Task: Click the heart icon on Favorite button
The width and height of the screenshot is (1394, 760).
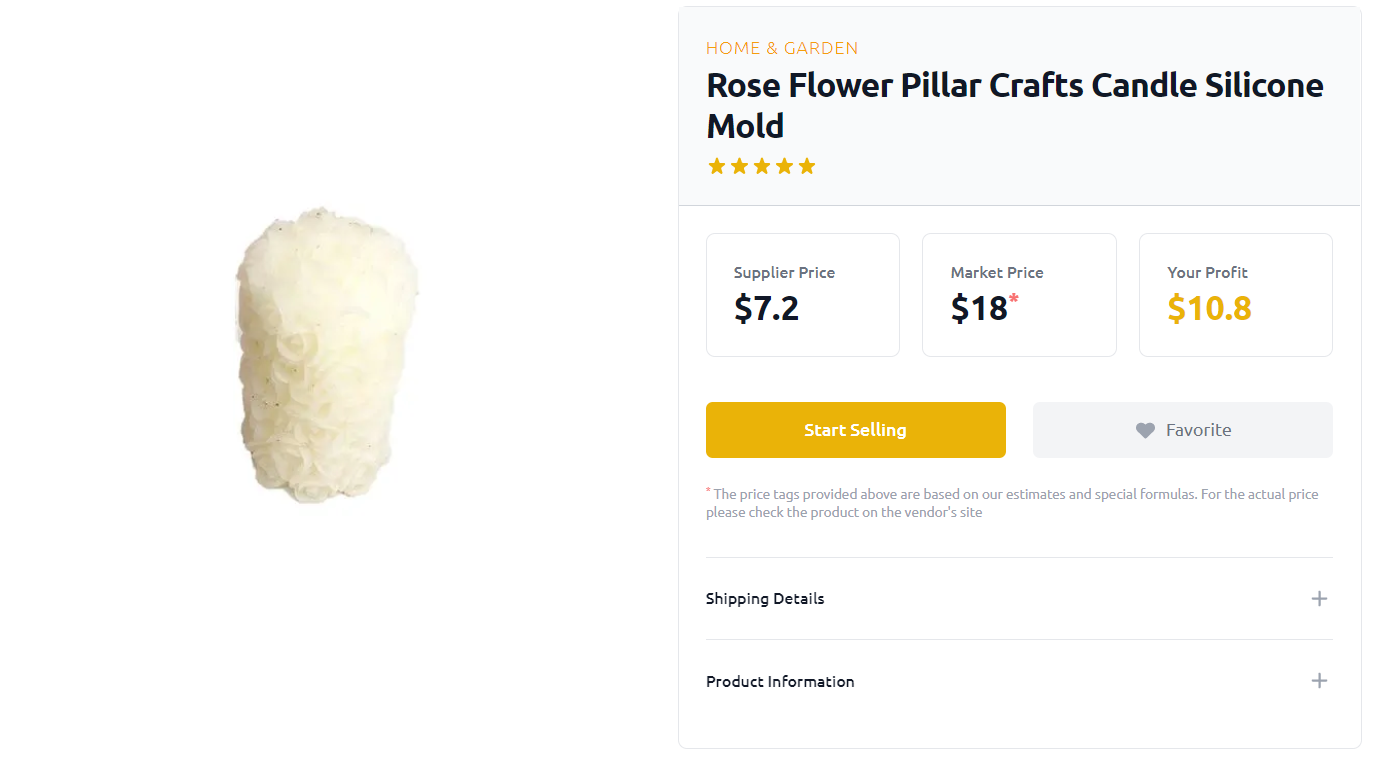Action: (x=1144, y=430)
